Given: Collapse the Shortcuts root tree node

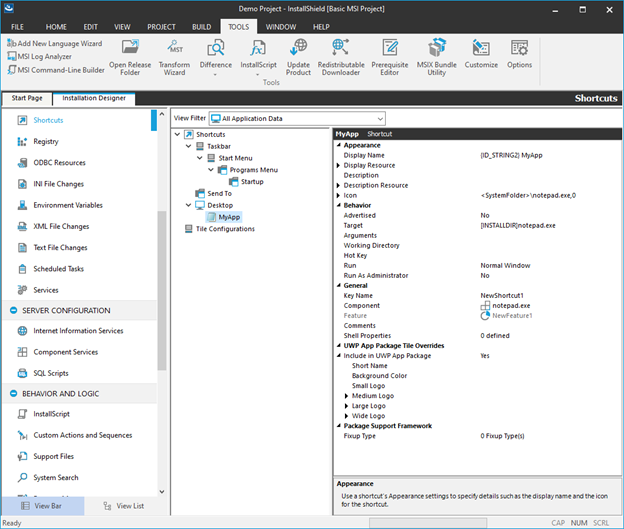Looking at the screenshot, I should 177,135.
